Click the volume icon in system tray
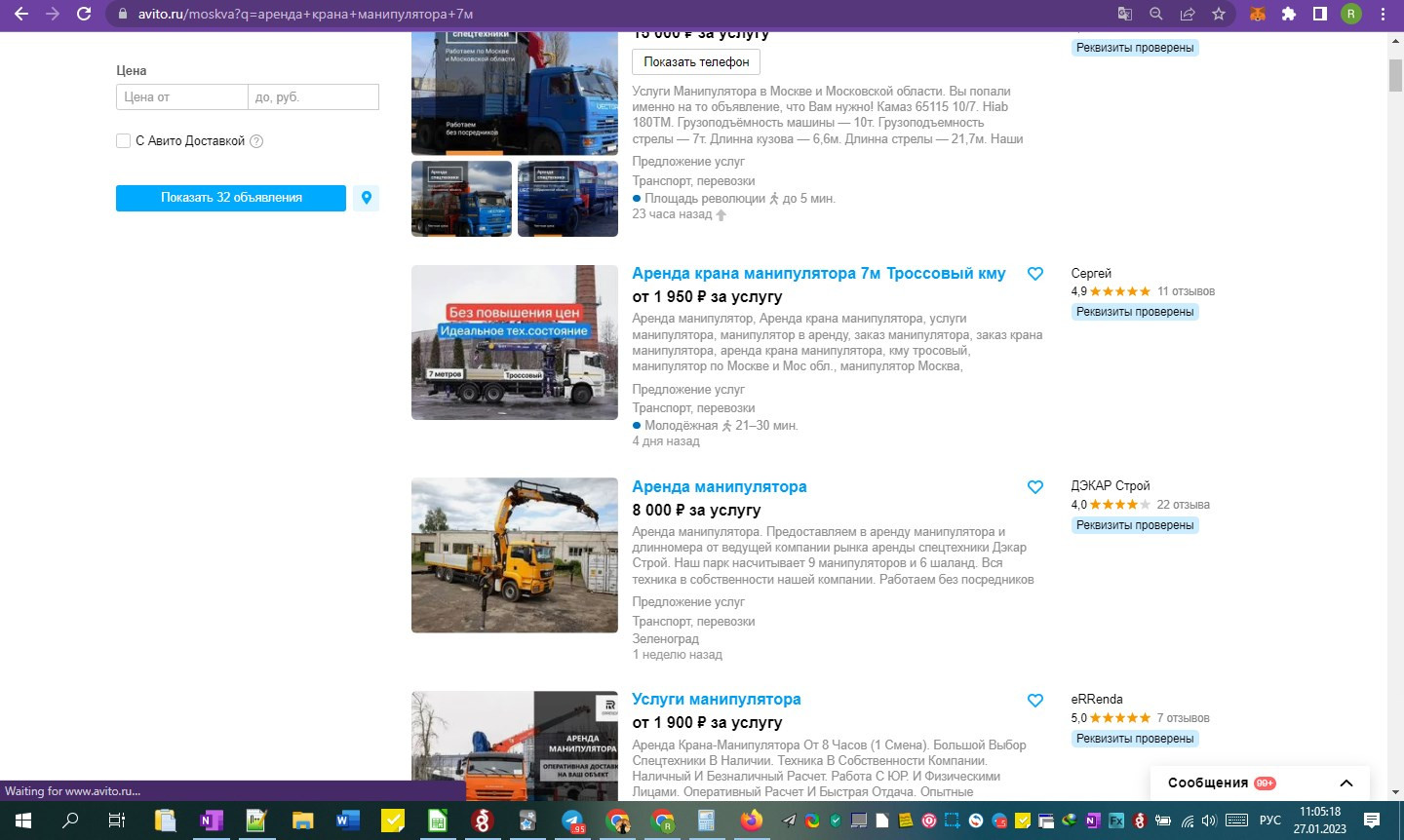 click(1209, 821)
